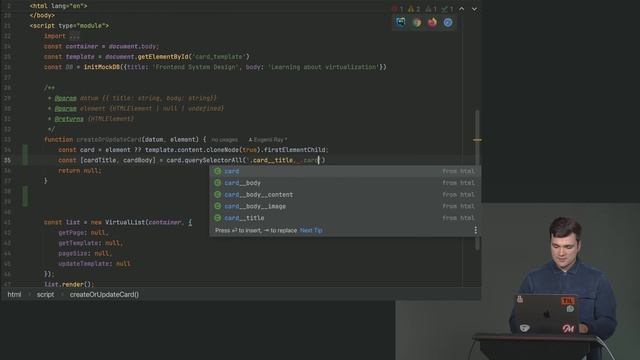Screen dimensions: 640x360
Task: Jump to next highlighted problem arrow
Action: [474, 9]
